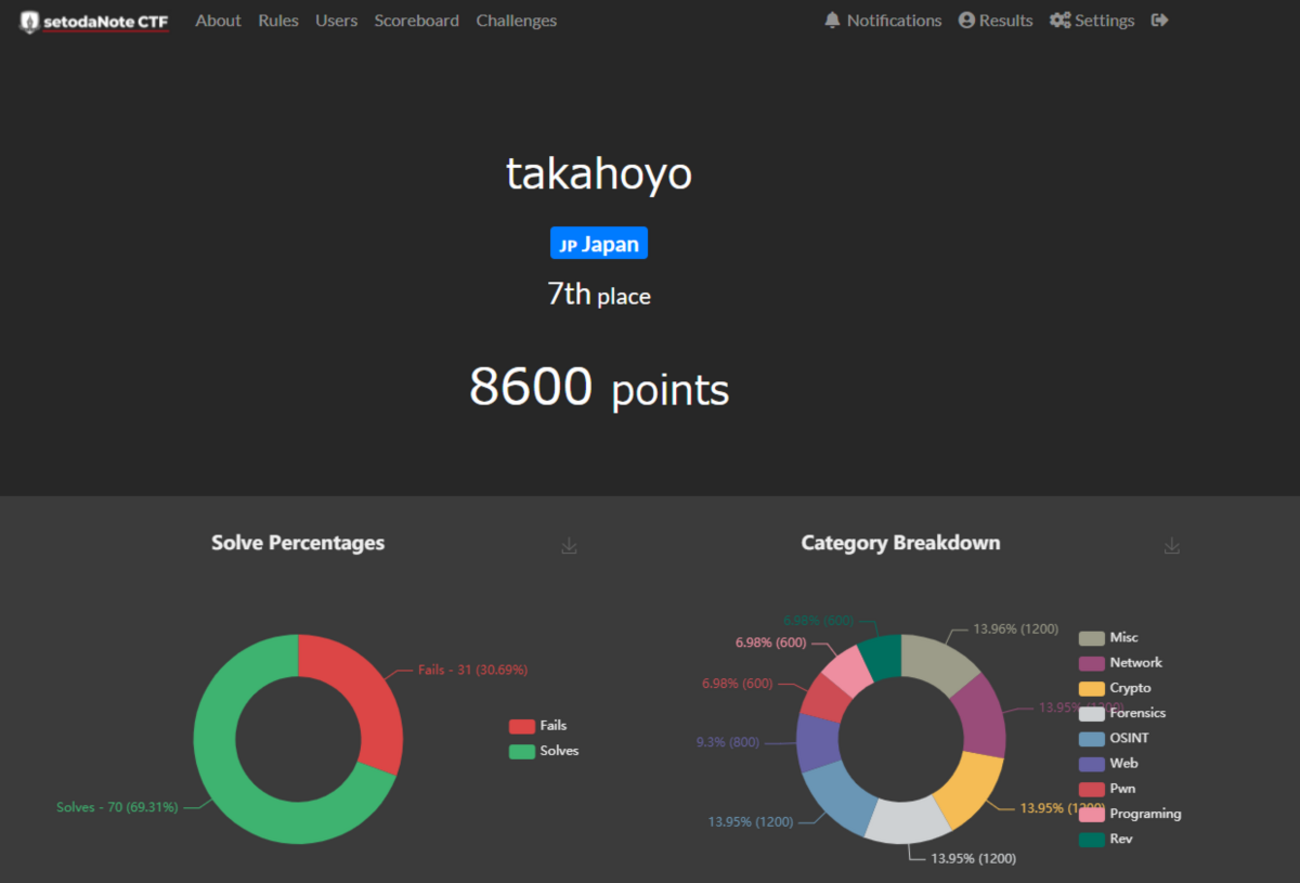
Task: Download the Category Breakdown chart
Action: pyautogui.click(x=1172, y=545)
